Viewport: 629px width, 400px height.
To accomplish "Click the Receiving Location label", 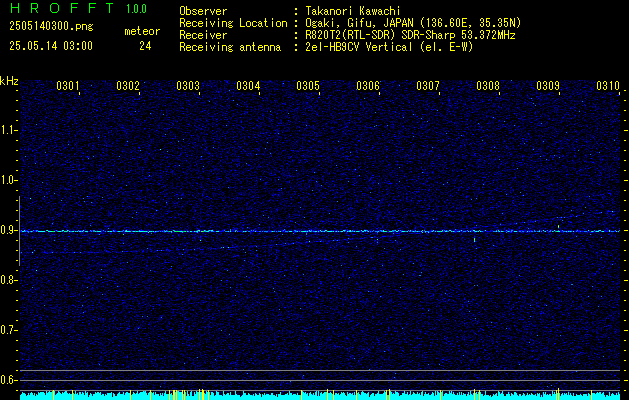I will tap(233, 23).
